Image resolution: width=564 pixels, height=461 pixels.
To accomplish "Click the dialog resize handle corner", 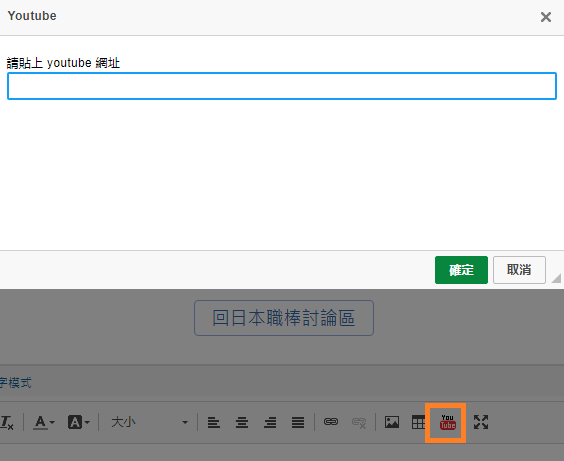I will (556, 278).
